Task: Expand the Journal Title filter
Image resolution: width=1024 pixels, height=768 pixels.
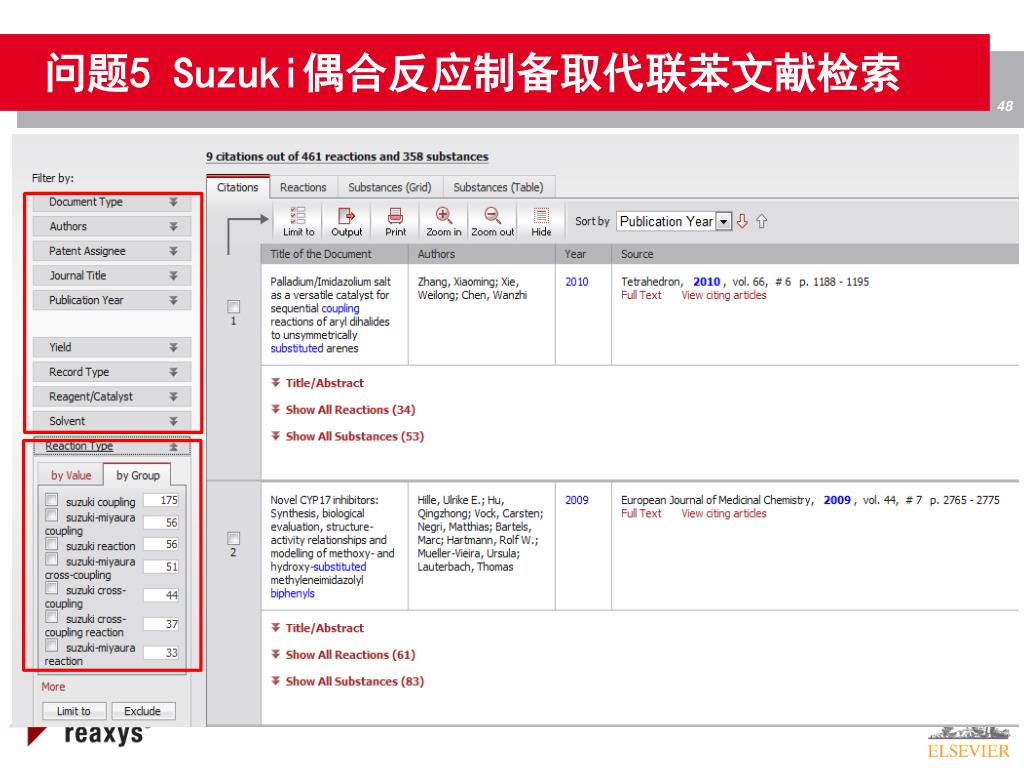Action: coord(112,276)
